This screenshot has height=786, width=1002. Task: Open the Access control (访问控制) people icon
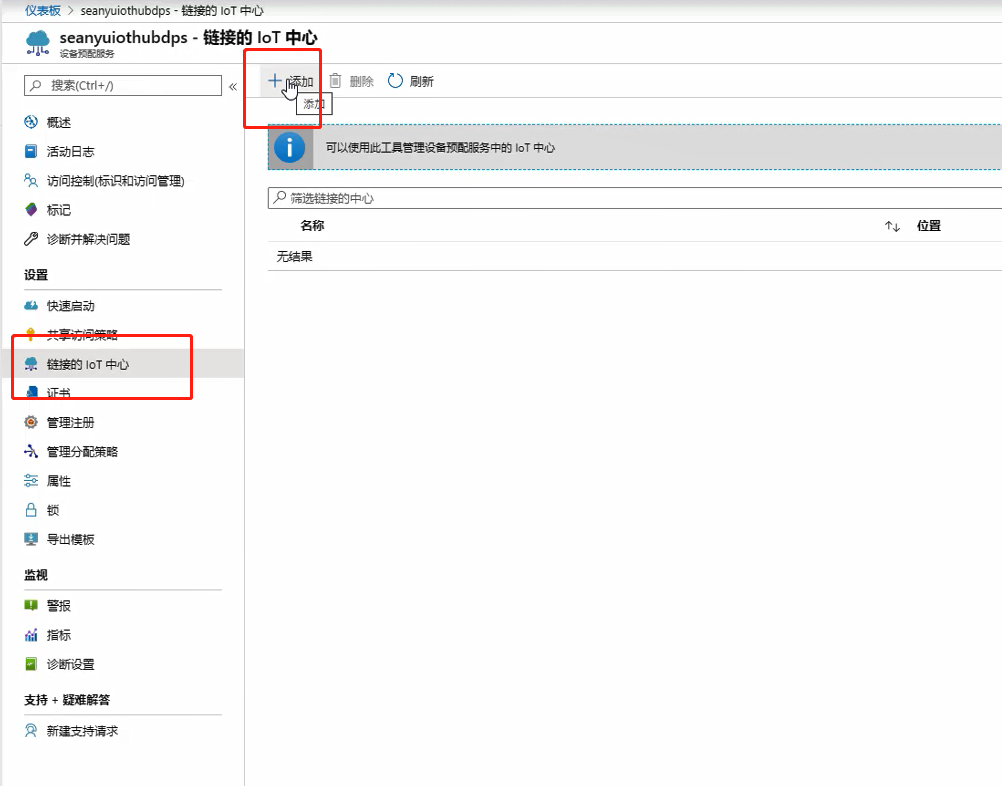pyautogui.click(x=31, y=181)
